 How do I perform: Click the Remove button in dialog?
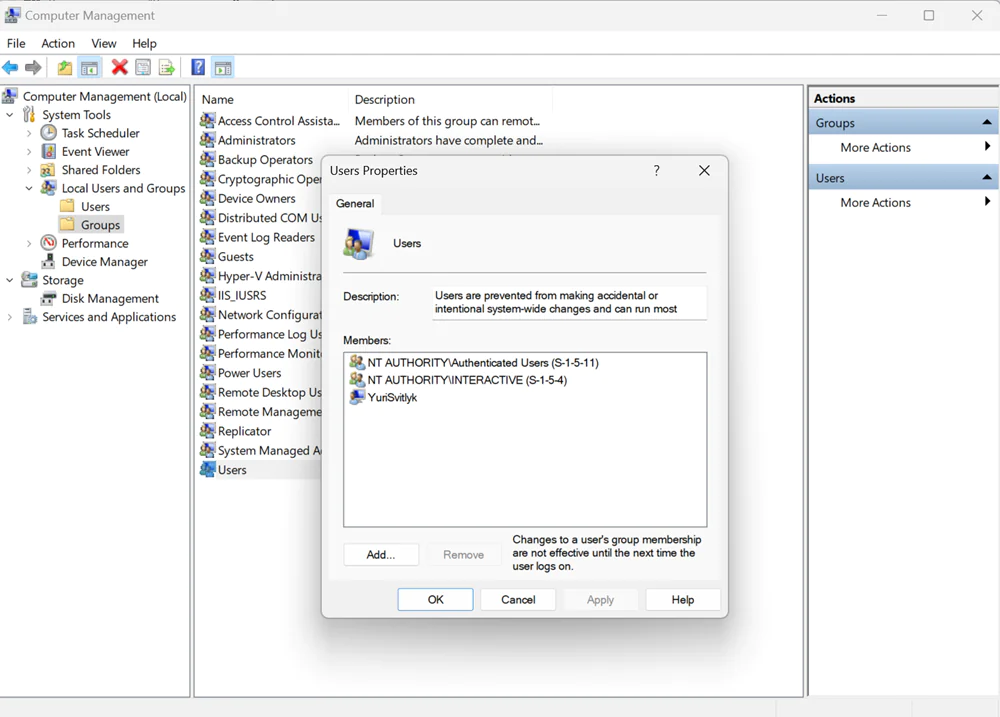pos(464,555)
